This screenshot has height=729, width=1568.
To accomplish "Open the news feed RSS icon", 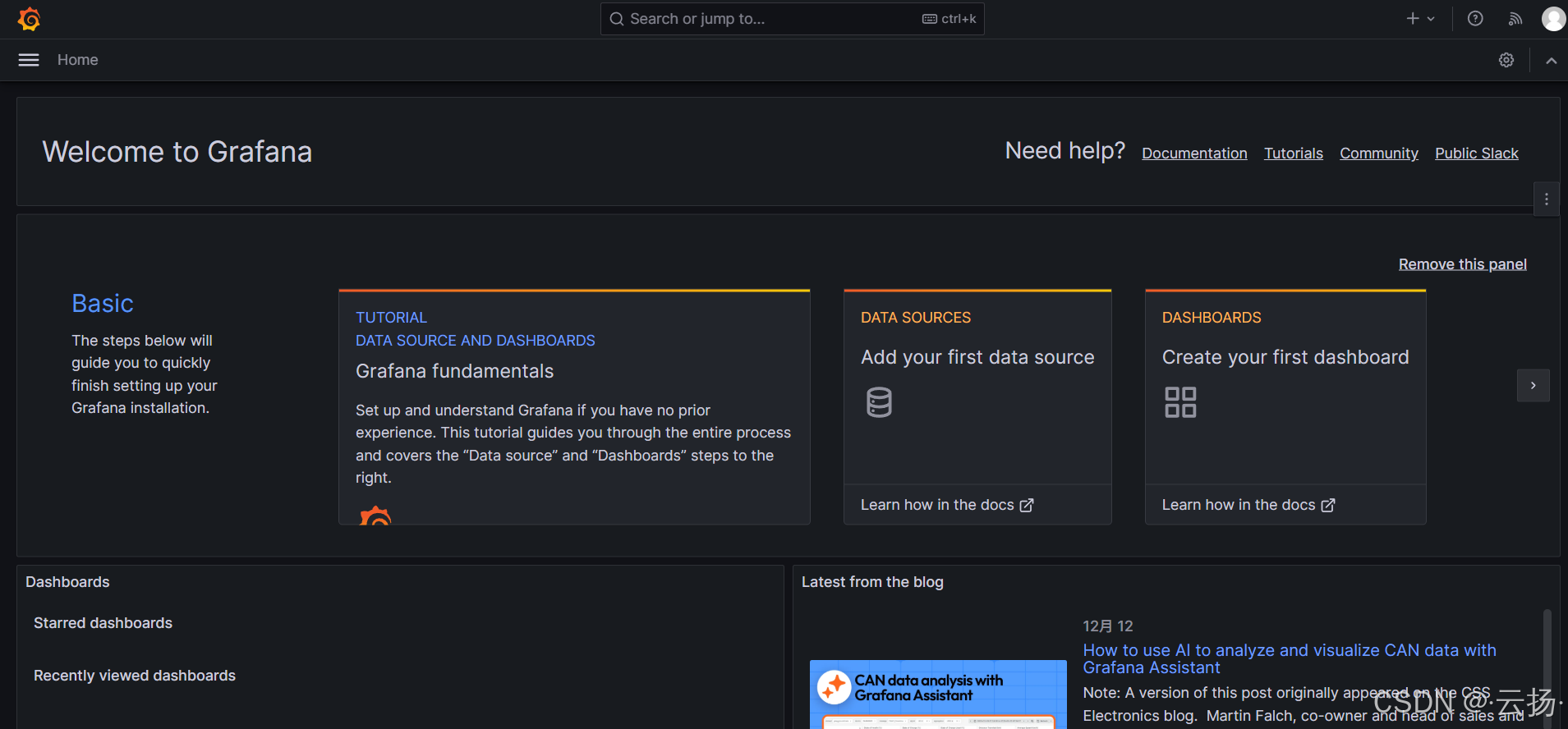I will pyautogui.click(x=1515, y=19).
